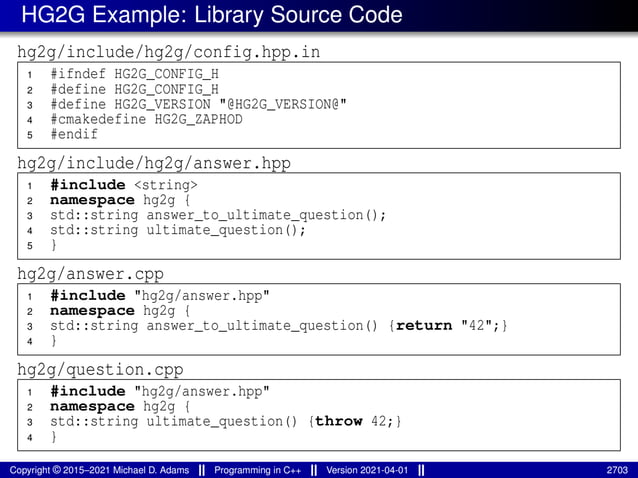Click the 'throw 42;' function definition line

coord(226,421)
